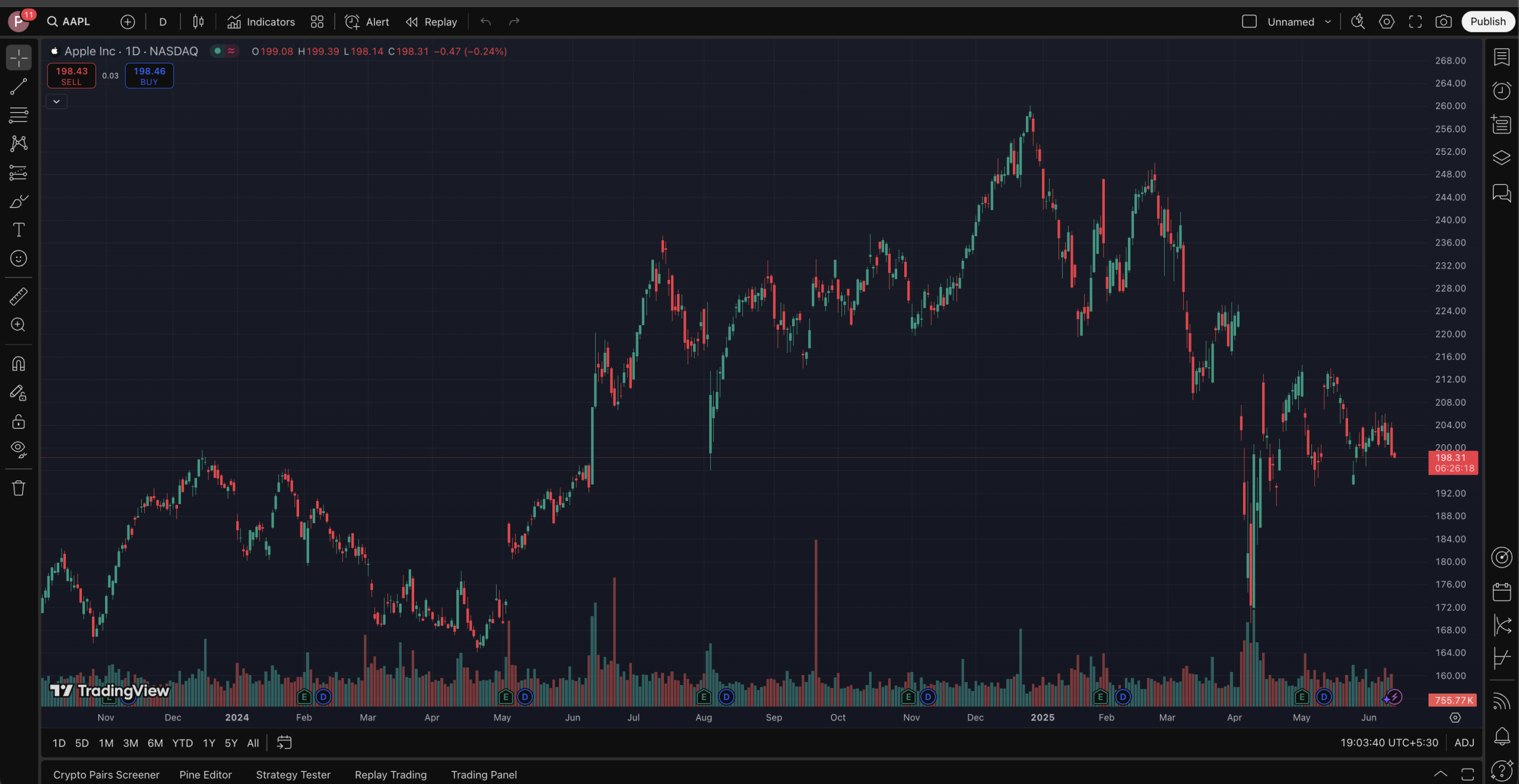
Task: Expand the Unnamed layout dropdown arrow
Action: [x=1328, y=22]
